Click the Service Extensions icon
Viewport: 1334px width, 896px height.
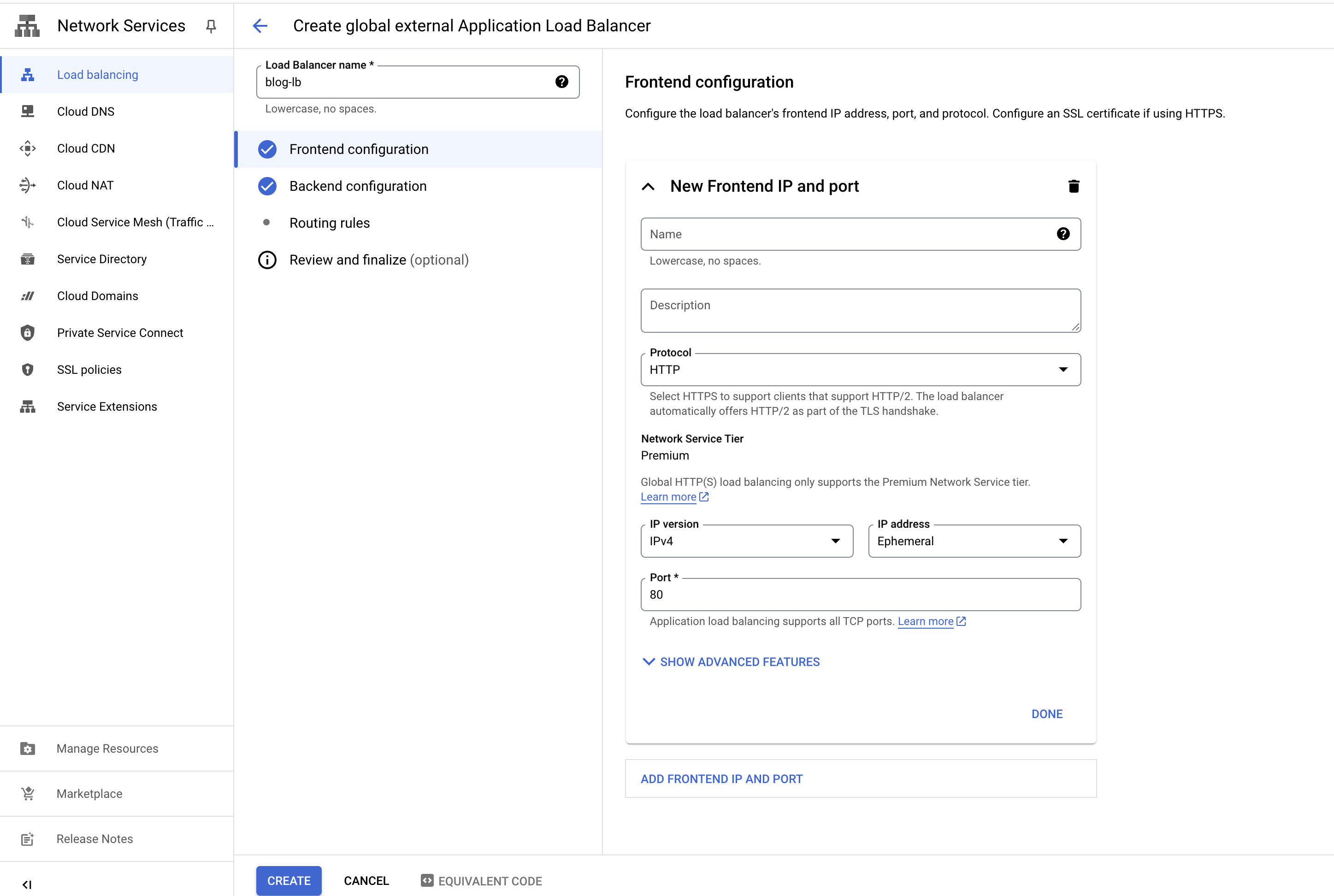[28, 406]
